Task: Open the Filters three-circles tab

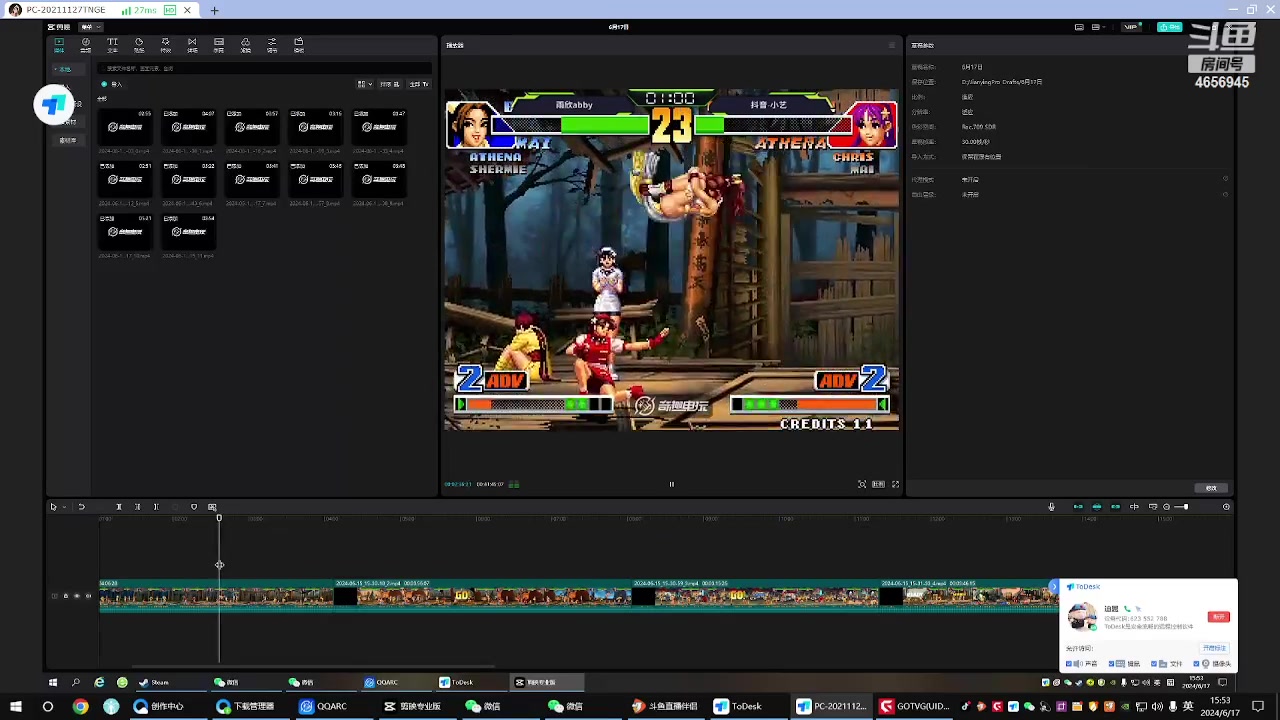Action: point(245,44)
